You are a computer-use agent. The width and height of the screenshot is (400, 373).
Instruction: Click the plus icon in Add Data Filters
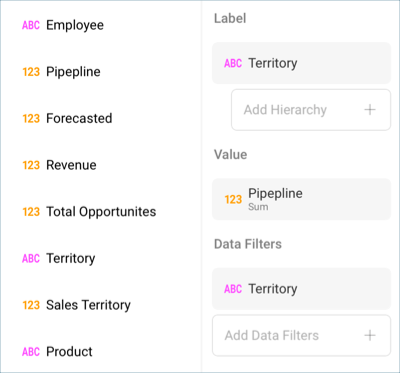point(370,335)
